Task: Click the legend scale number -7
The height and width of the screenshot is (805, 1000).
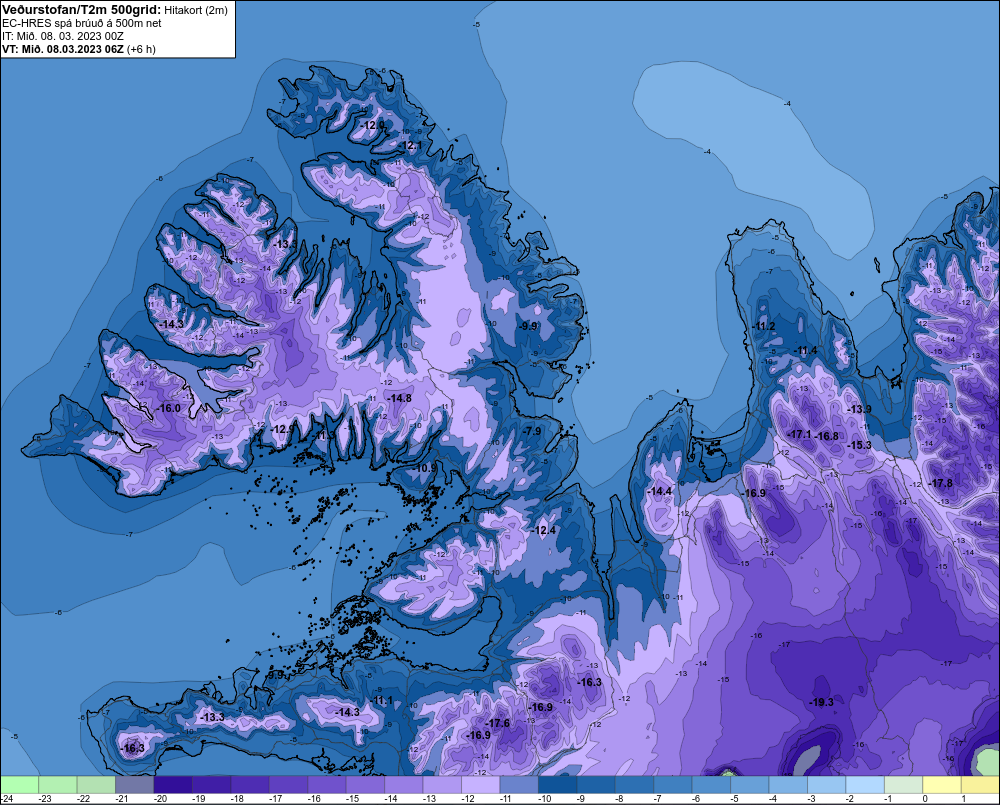Action: pyautogui.click(x=658, y=799)
